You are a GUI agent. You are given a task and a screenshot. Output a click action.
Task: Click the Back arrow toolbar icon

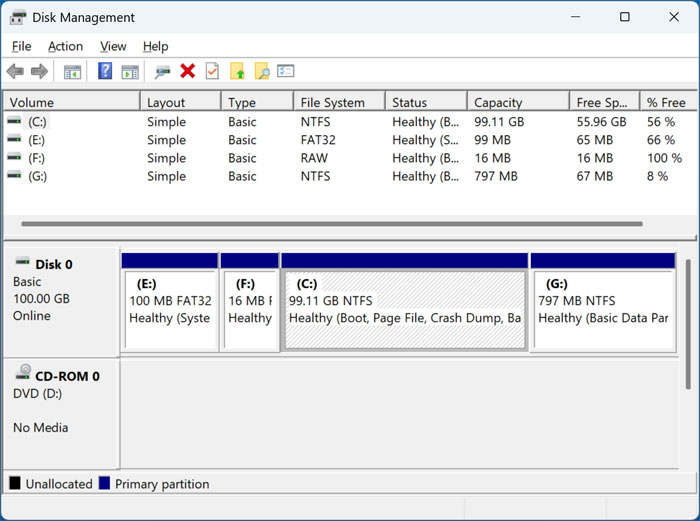click(15, 71)
